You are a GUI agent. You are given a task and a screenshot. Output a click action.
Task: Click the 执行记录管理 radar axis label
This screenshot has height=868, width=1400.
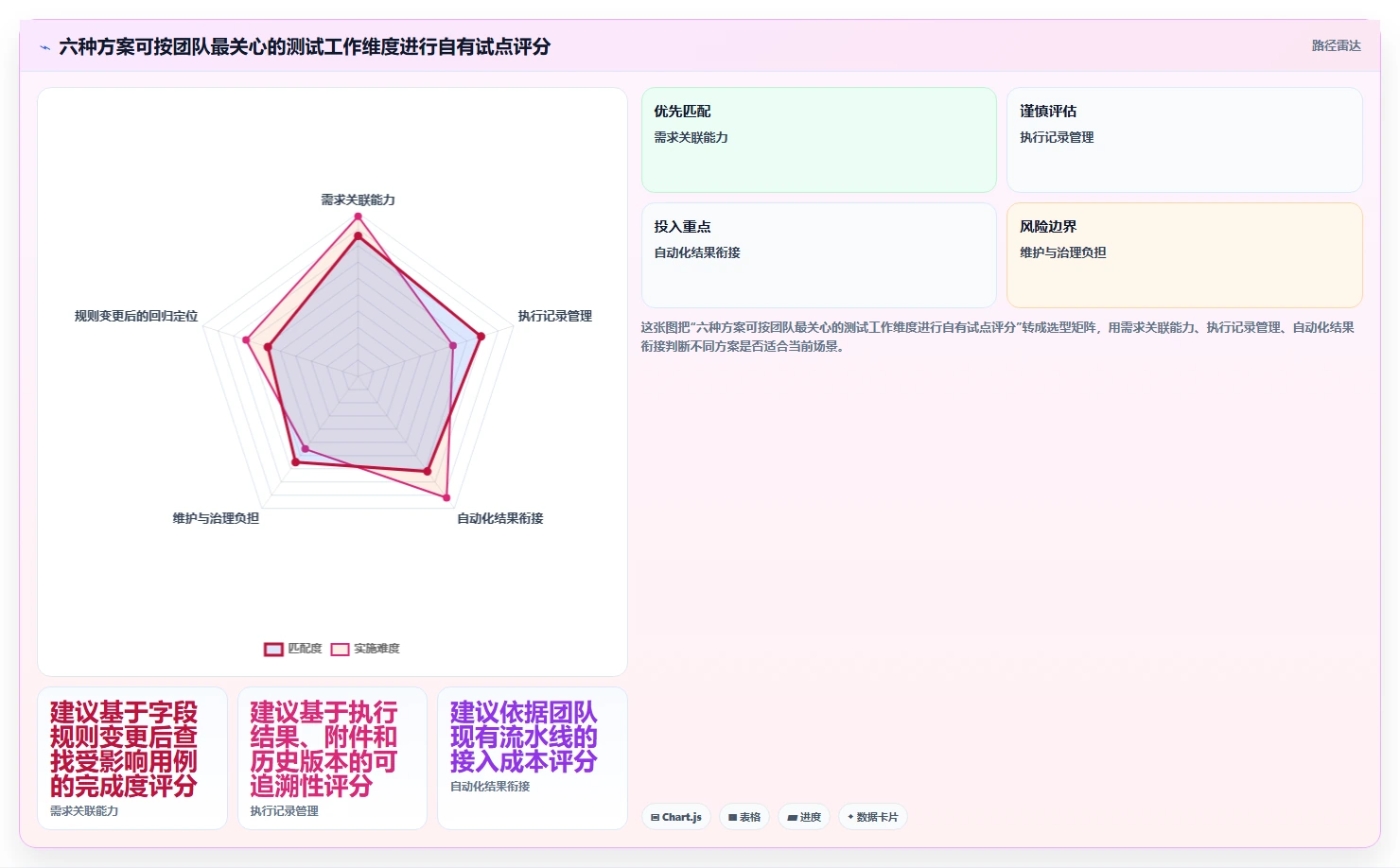555,316
